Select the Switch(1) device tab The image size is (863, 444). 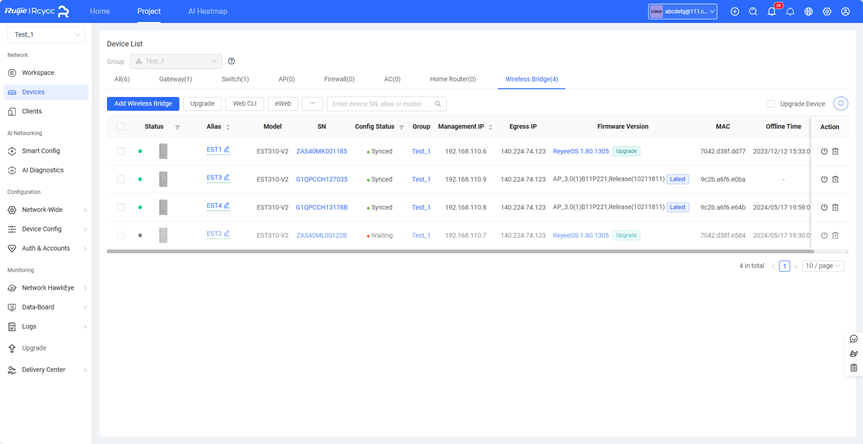(236, 79)
